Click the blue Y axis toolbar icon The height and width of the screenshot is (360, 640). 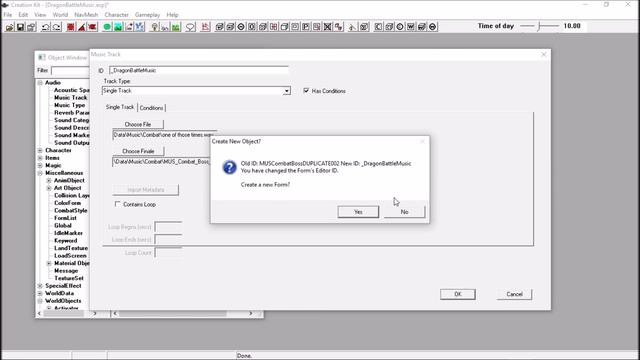click(x=140, y=27)
